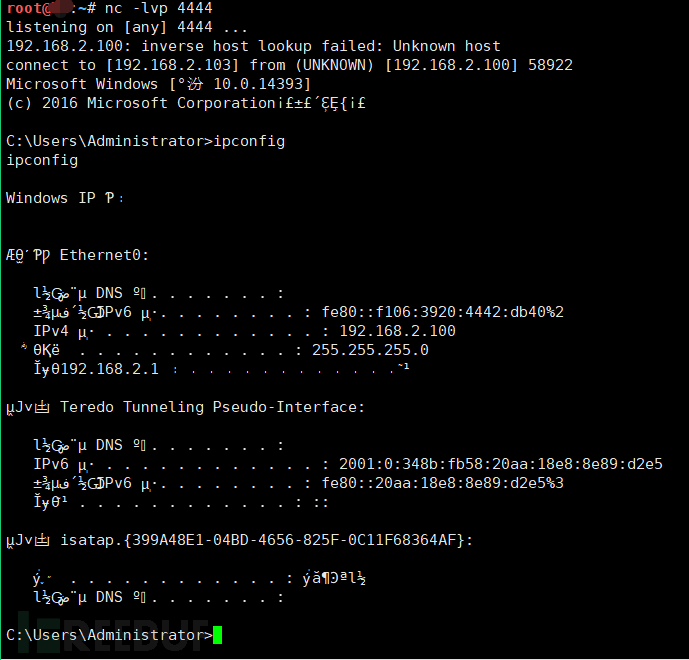The width and height of the screenshot is (689, 660).
Task: Click the inverse host lookup failed message
Action: click(x=254, y=46)
